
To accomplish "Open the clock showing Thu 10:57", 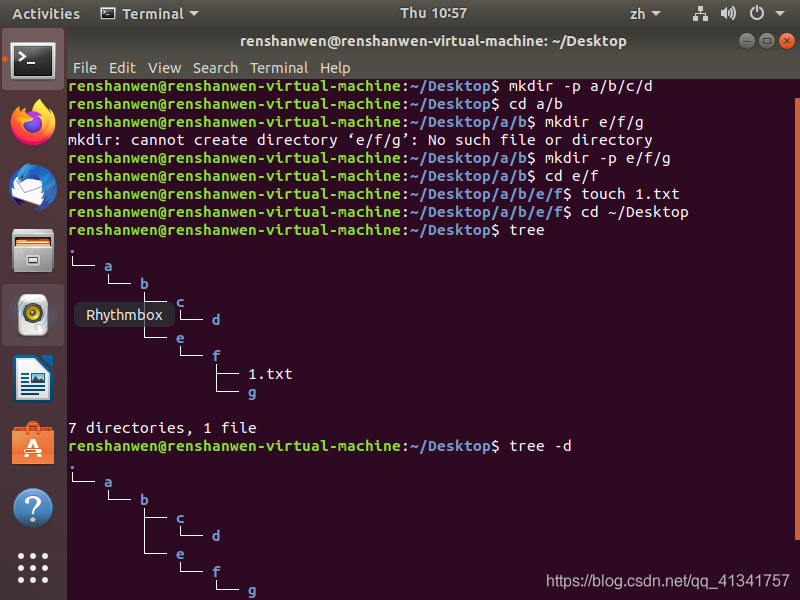I will pos(433,13).
